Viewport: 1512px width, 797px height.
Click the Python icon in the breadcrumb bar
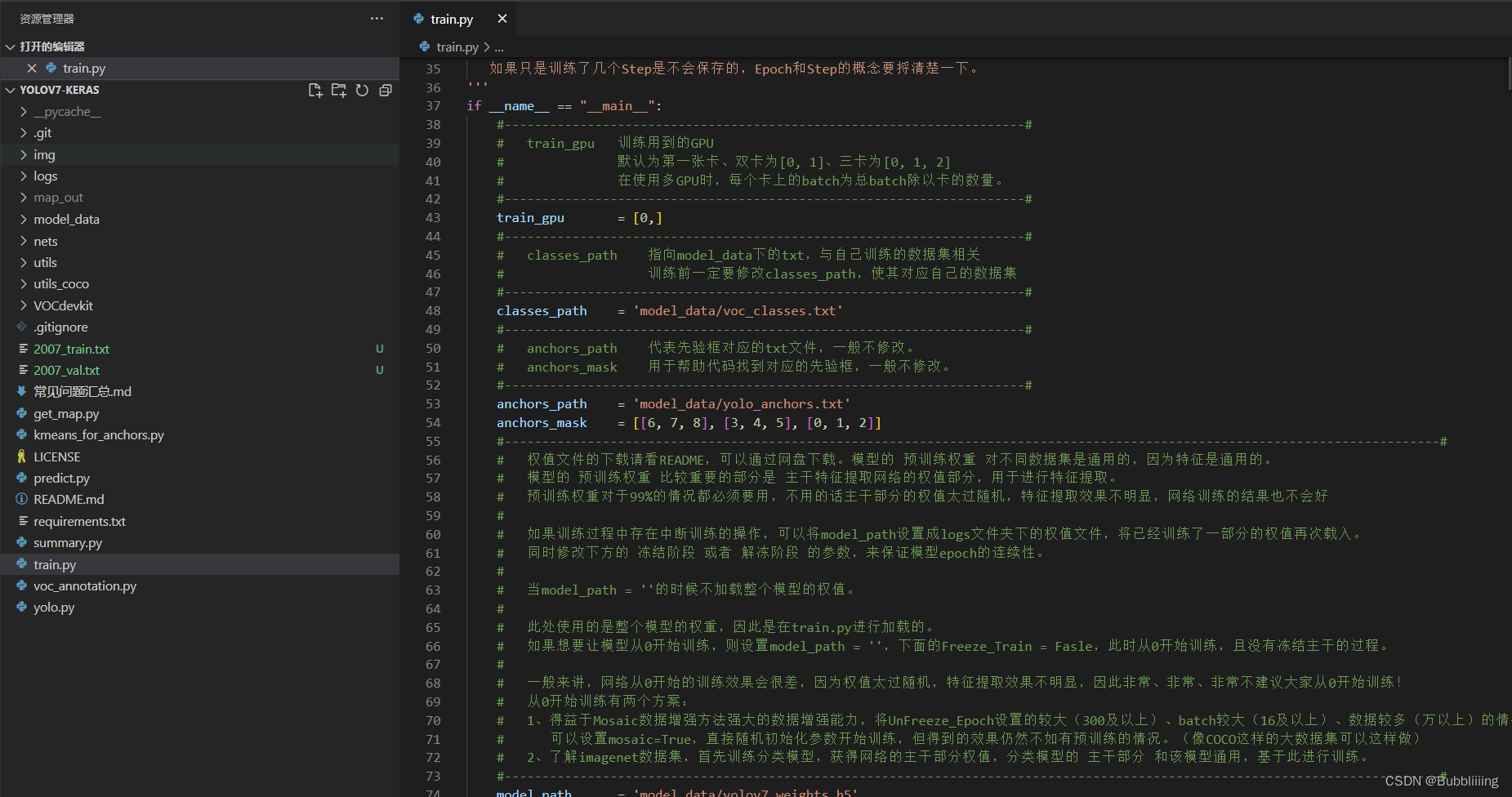(x=425, y=47)
